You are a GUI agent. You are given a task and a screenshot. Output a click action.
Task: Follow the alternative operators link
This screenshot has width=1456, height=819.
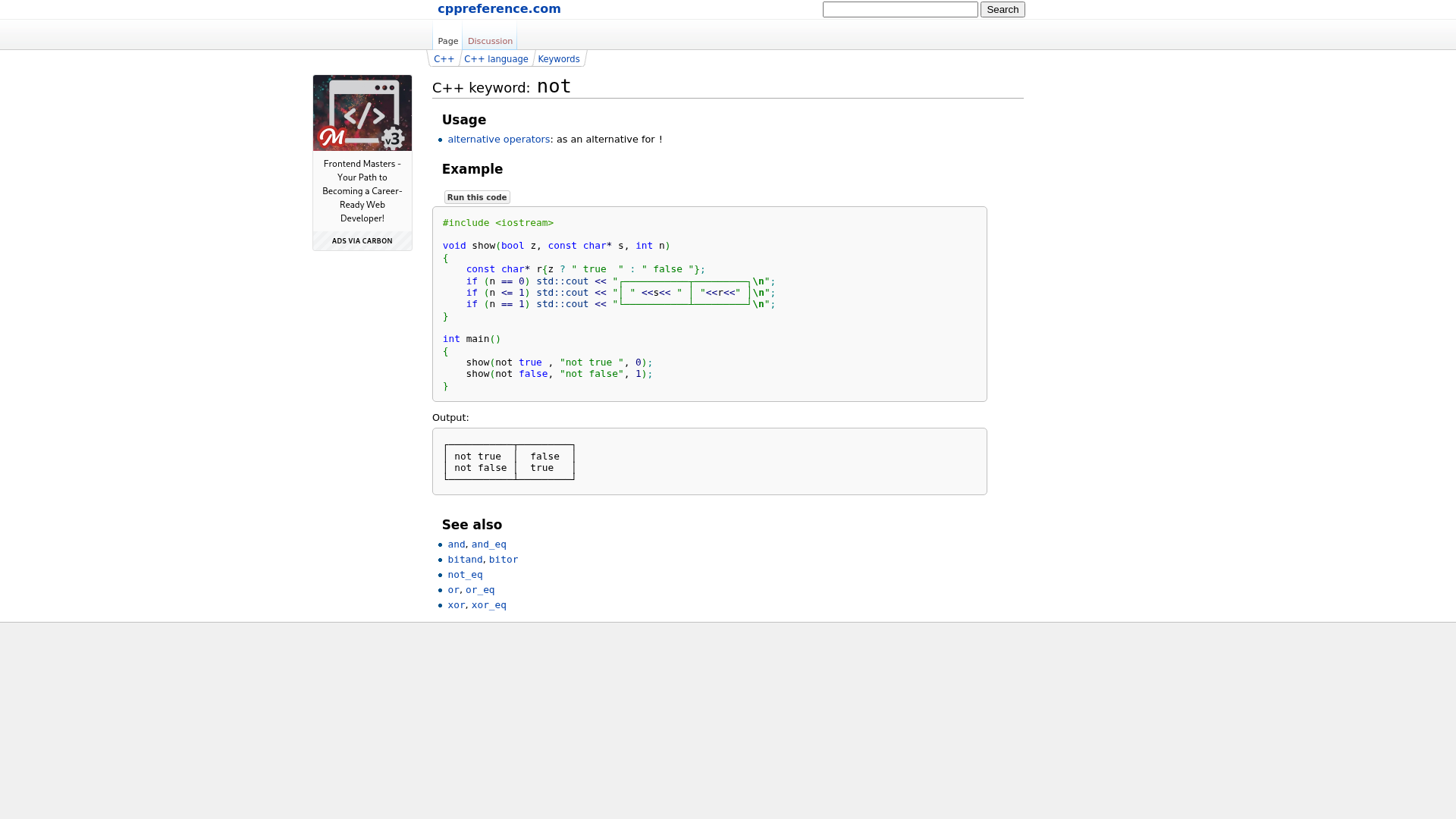coord(498,140)
